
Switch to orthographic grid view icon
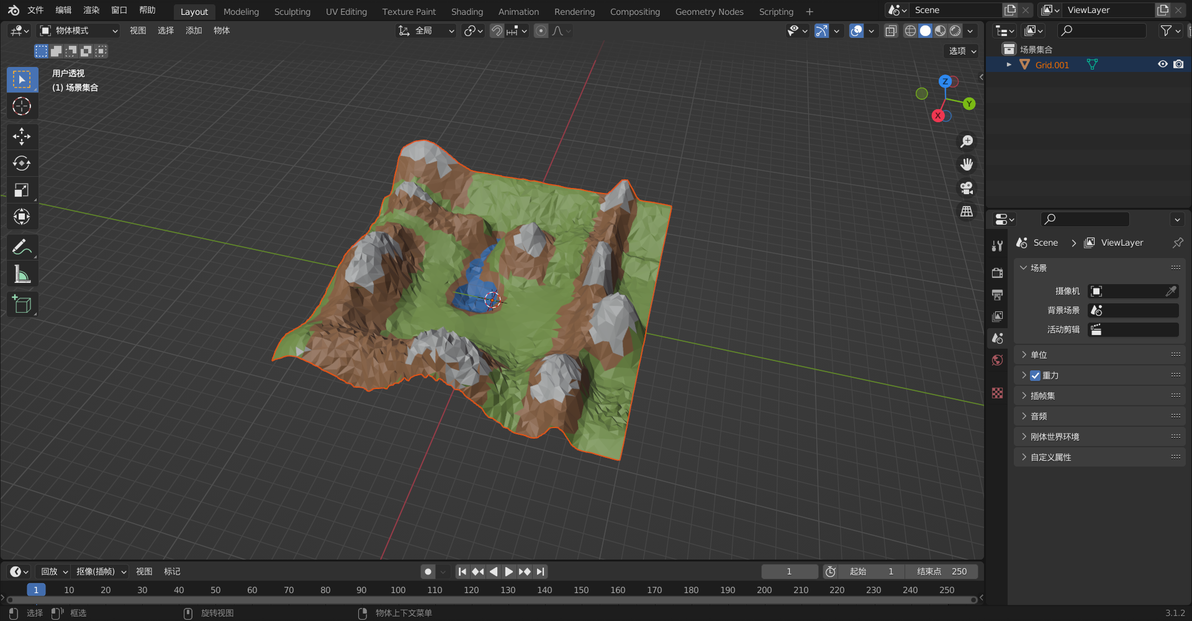966,211
